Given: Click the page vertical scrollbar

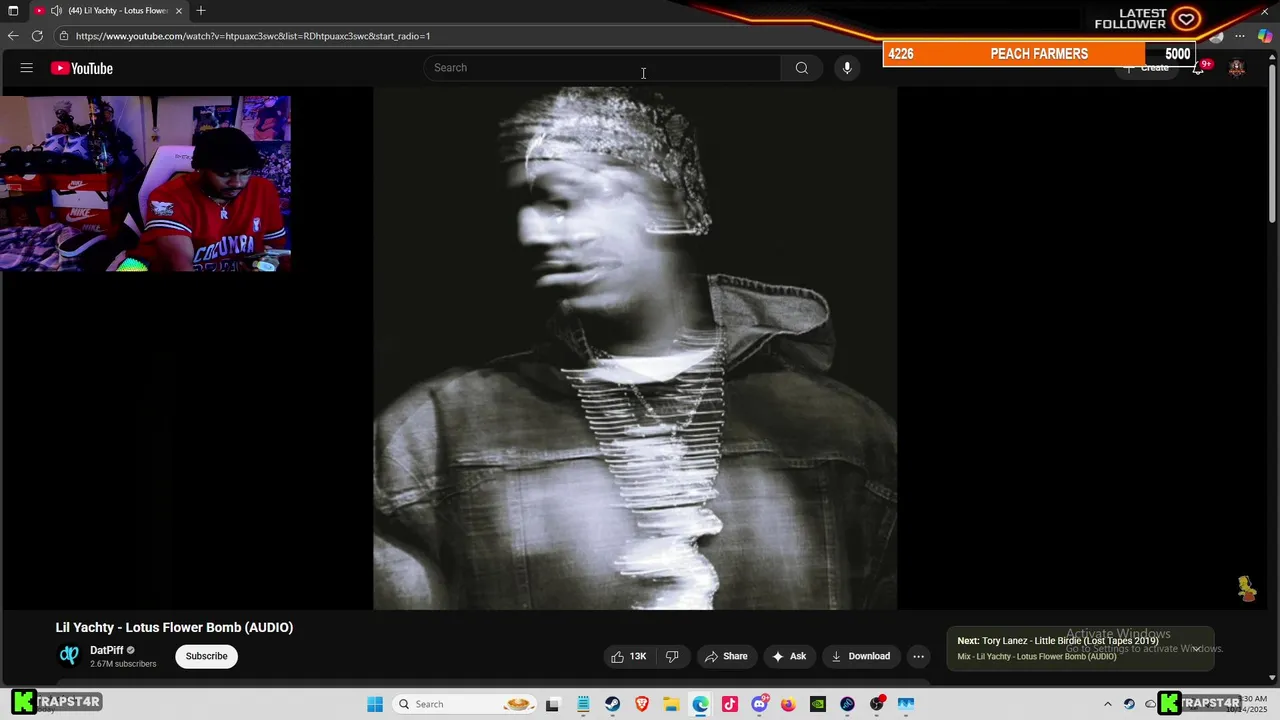Looking at the screenshot, I should click(1272, 145).
